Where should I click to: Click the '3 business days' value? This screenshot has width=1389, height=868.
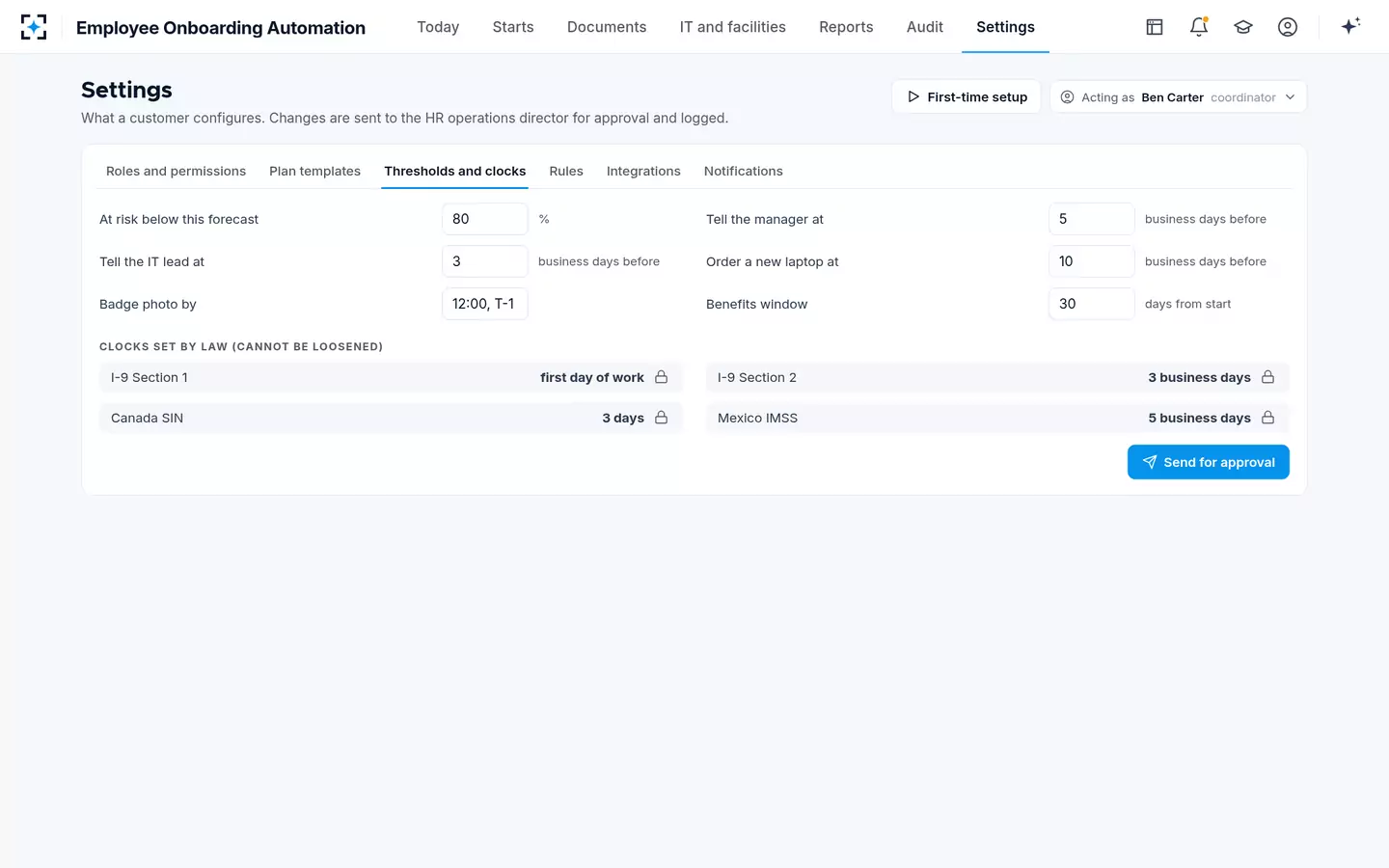coord(1199,377)
